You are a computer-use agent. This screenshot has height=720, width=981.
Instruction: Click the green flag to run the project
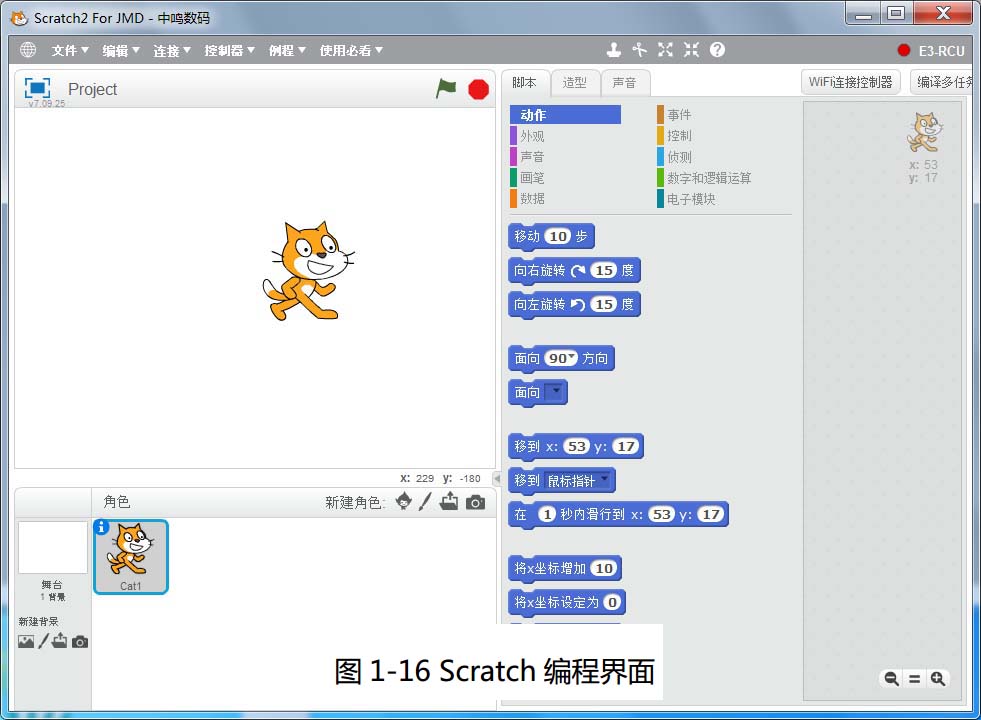coord(446,89)
